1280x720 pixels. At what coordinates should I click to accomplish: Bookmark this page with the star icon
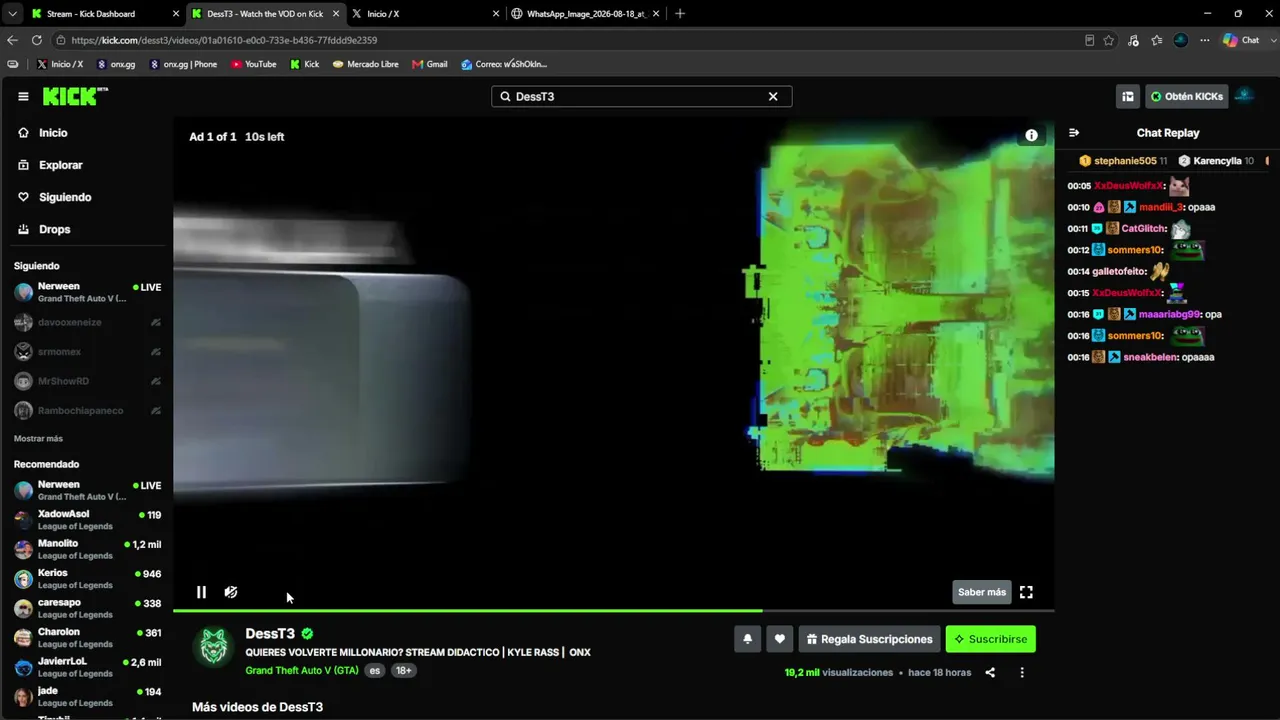(1109, 40)
